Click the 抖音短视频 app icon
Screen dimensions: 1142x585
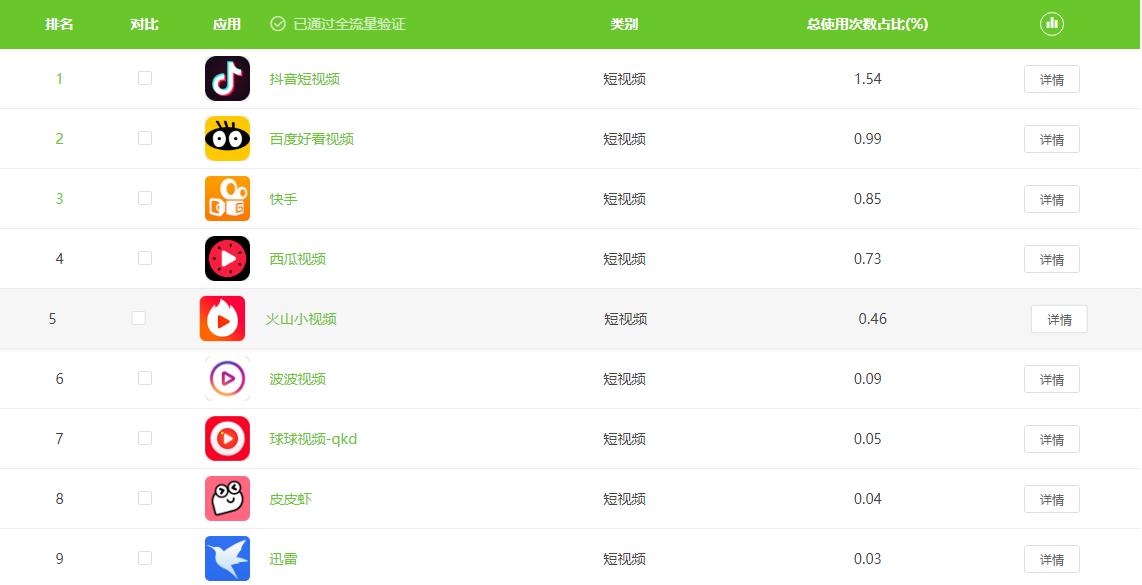tap(227, 79)
